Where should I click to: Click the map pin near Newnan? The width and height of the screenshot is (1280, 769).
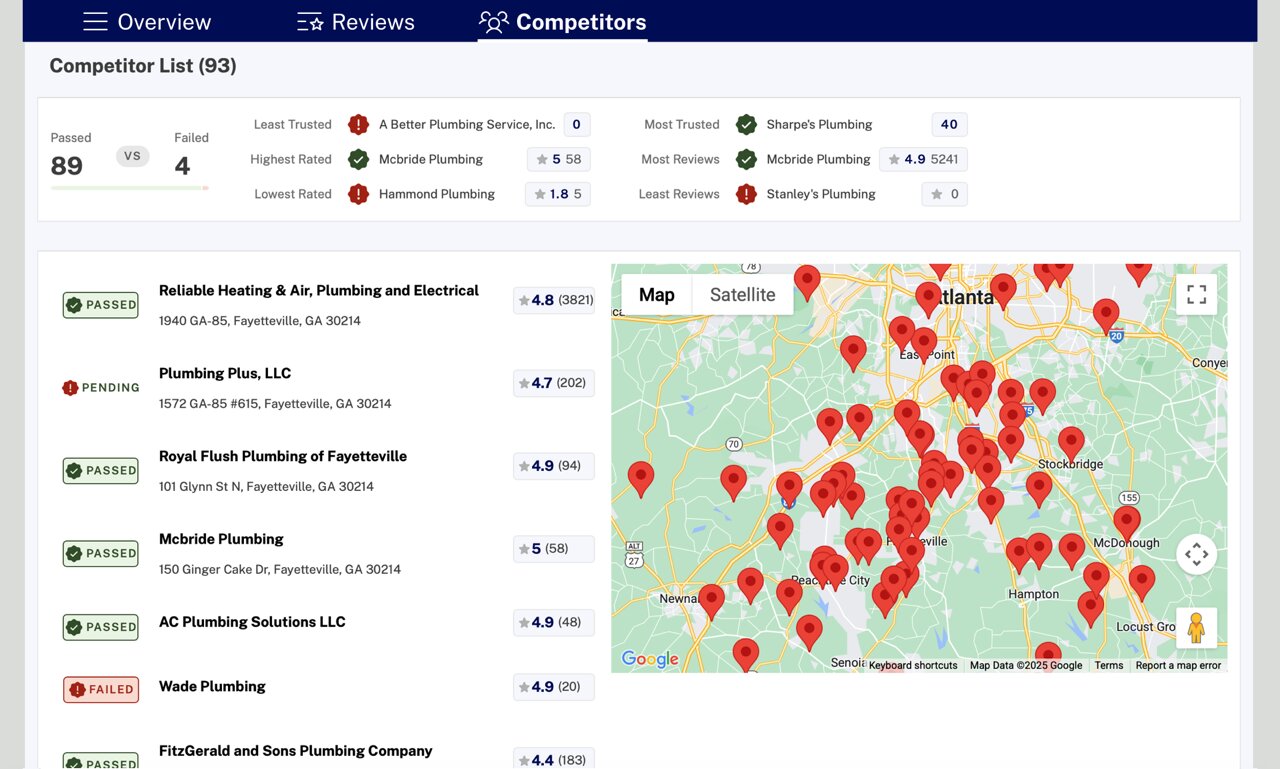(711, 600)
